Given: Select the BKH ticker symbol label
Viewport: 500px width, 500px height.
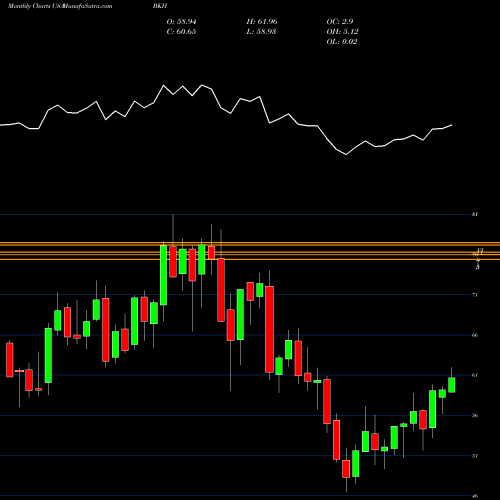Looking at the screenshot, I should pos(160,6).
